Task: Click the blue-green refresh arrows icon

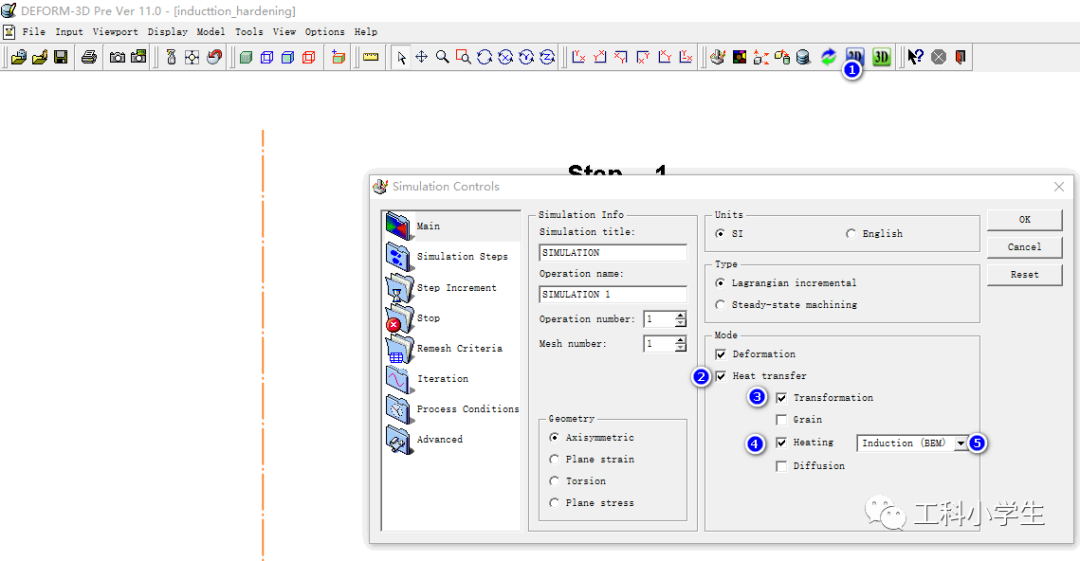Action: click(828, 57)
